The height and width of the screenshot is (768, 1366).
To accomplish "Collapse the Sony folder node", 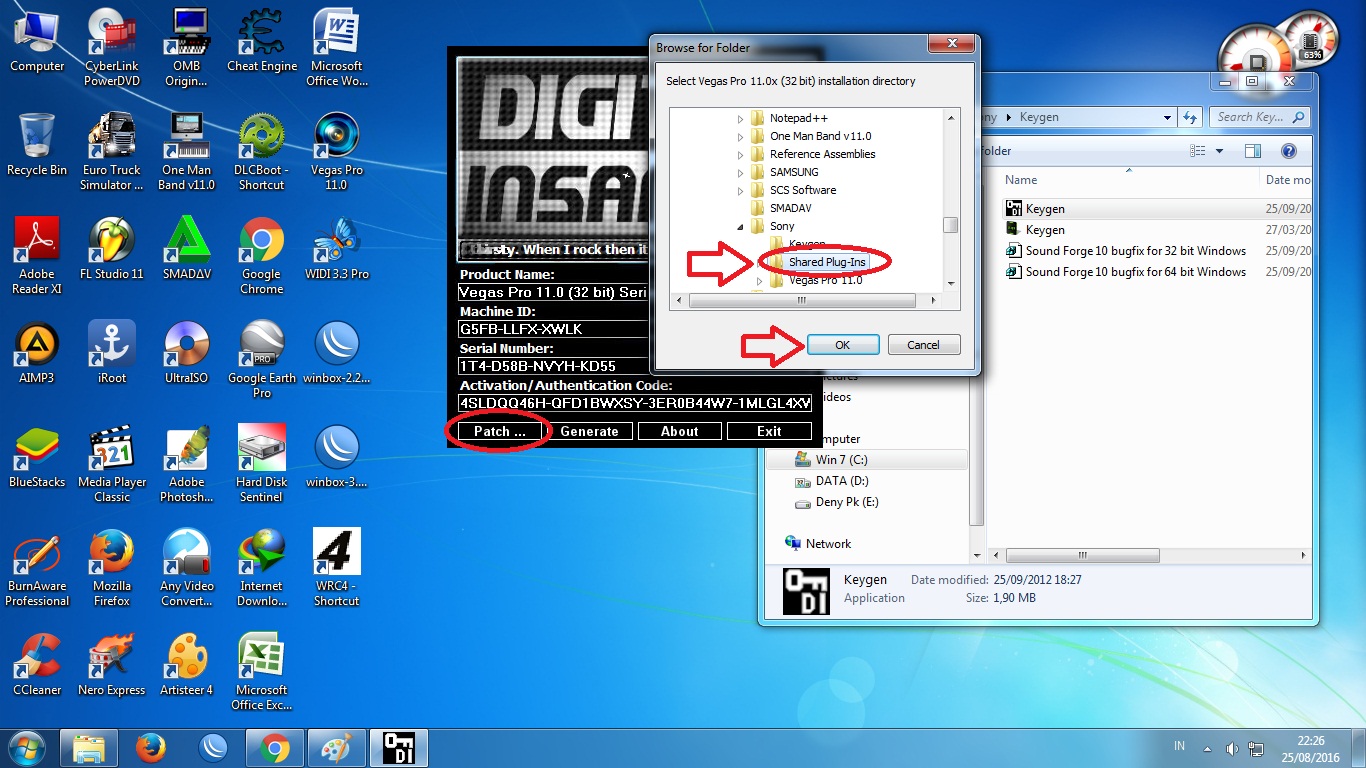I will tap(741, 226).
